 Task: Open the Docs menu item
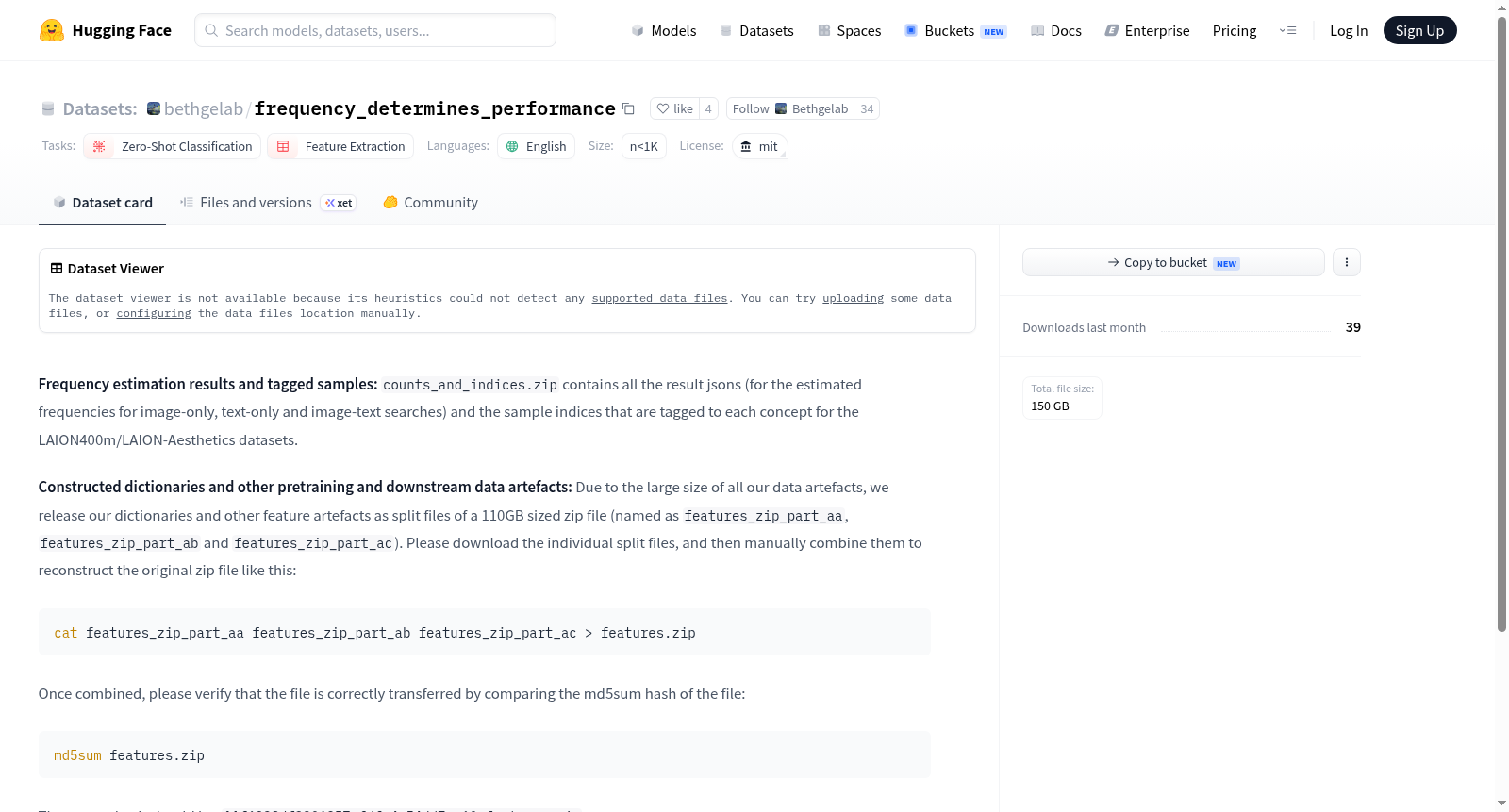tap(1056, 30)
